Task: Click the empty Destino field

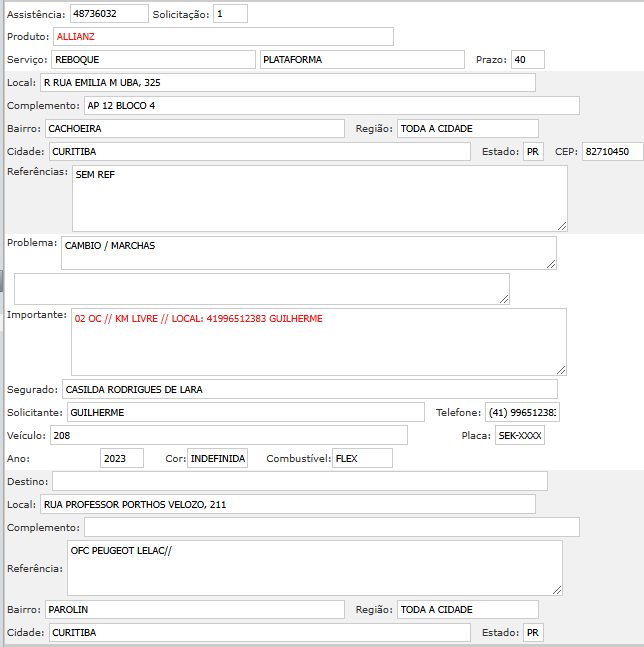Action: point(300,482)
